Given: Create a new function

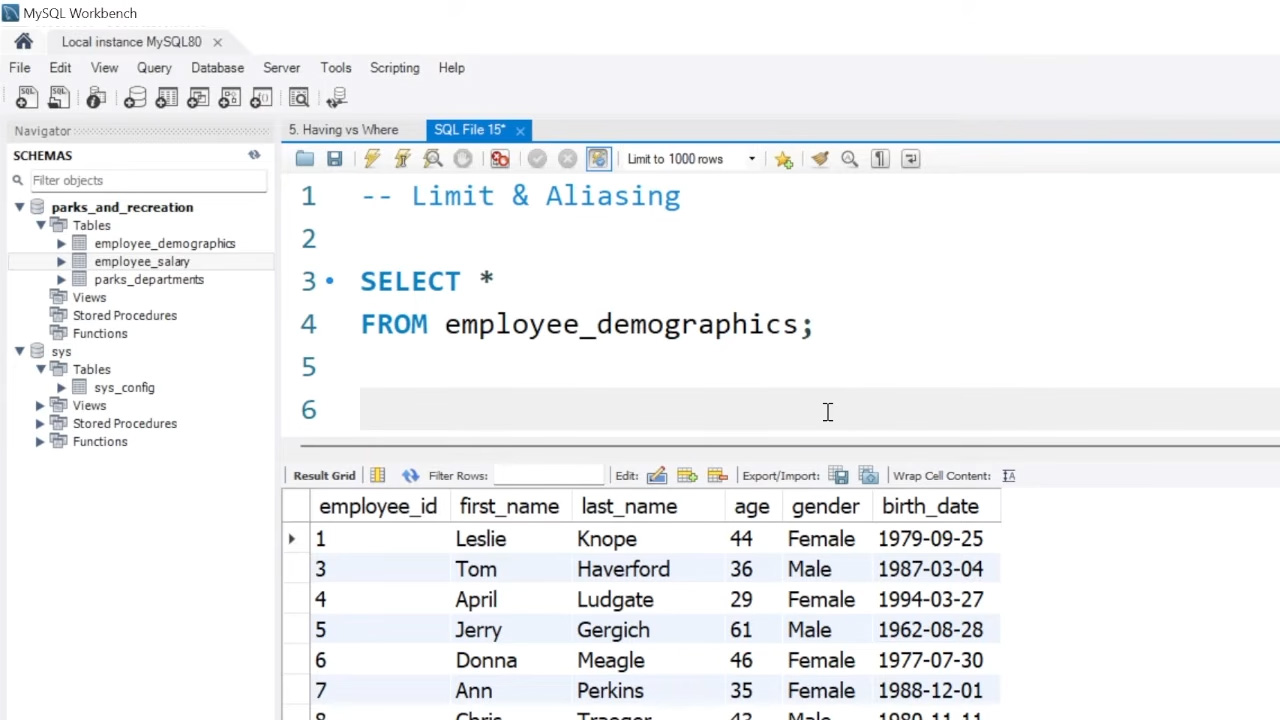Looking at the screenshot, I should 261,98.
